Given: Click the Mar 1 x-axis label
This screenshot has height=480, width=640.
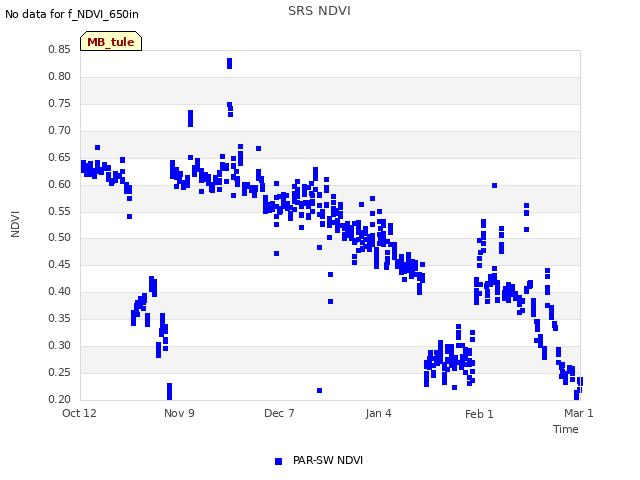Looking at the screenshot, I should pyautogui.click(x=578, y=413).
